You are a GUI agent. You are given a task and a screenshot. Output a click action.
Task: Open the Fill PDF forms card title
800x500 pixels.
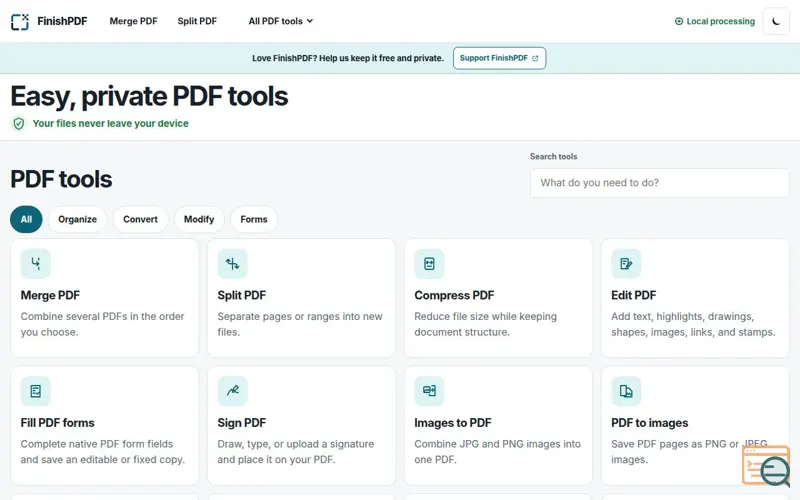pos(57,423)
